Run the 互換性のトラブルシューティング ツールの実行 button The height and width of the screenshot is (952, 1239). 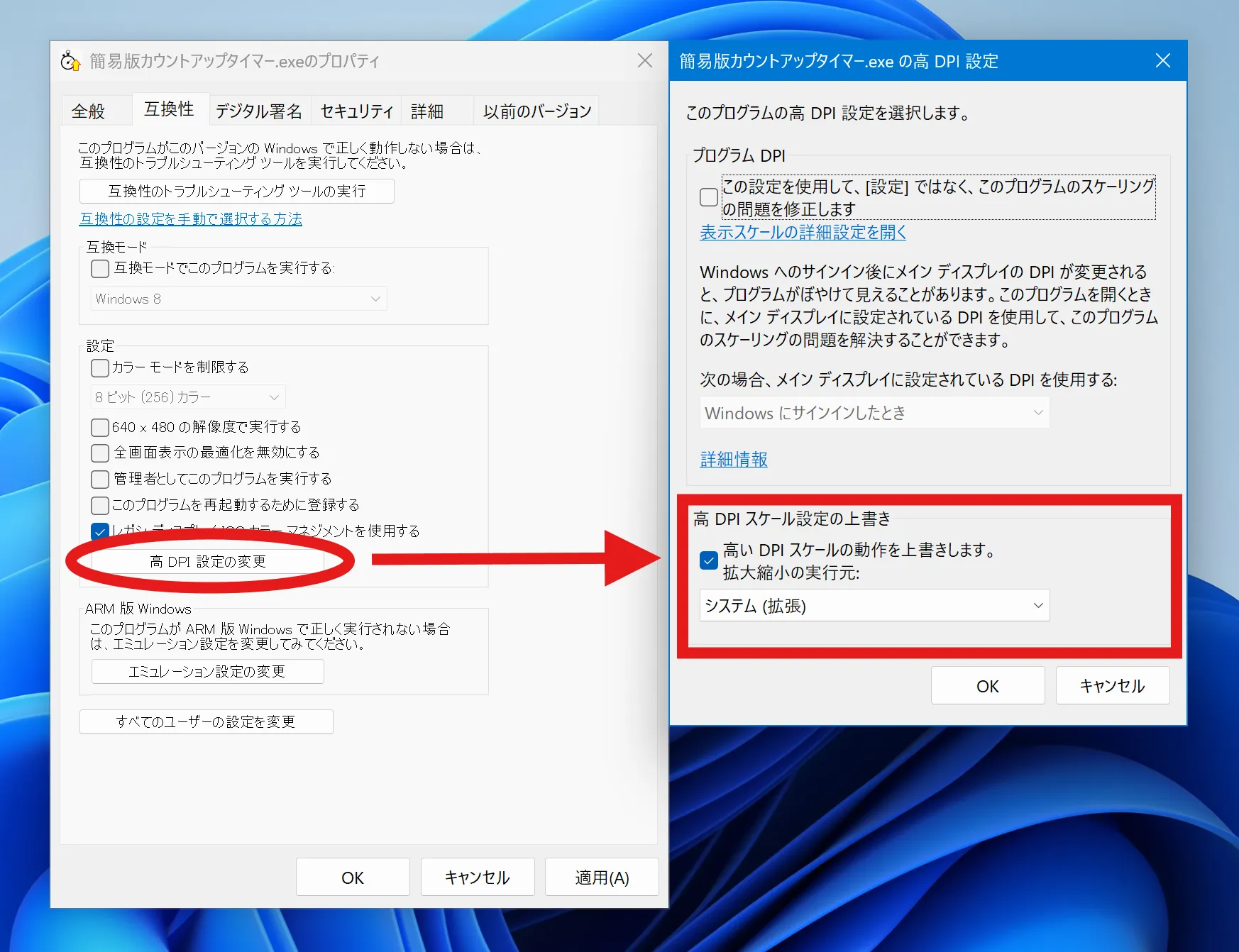click(x=237, y=191)
